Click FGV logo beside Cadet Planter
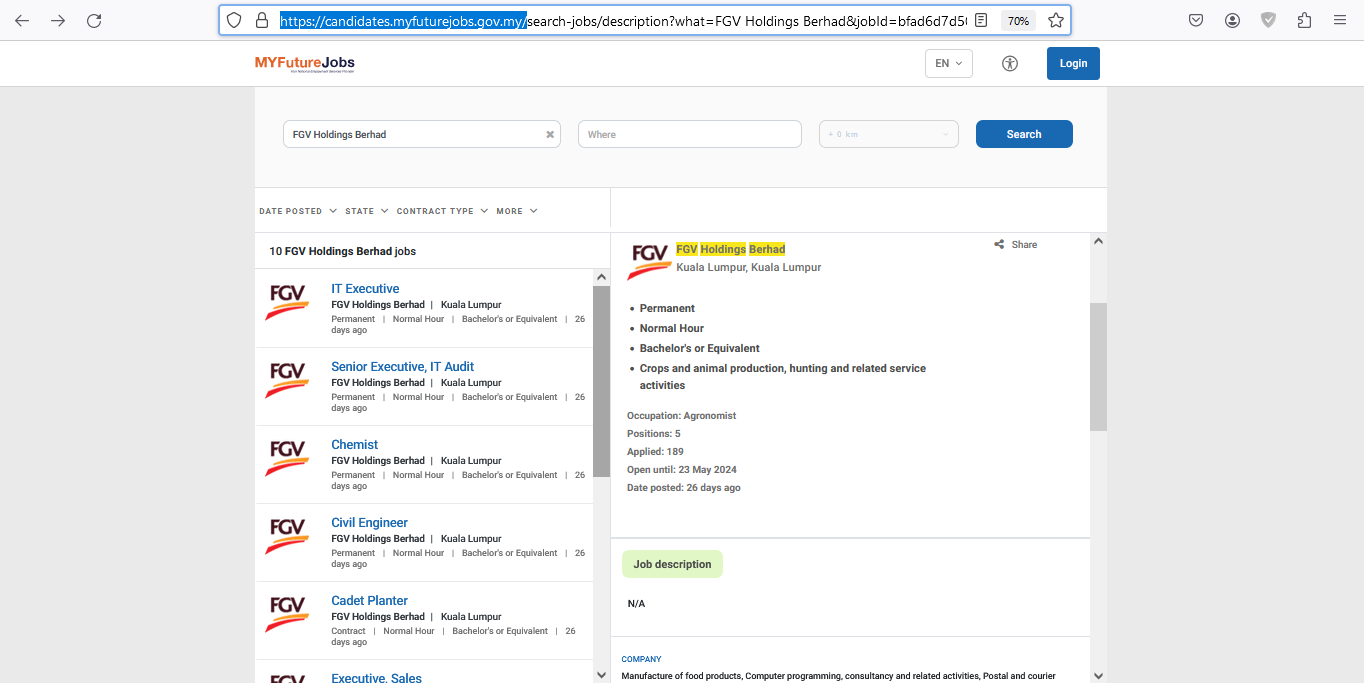Image resolution: width=1364 pixels, height=683 pixels. pos(287,614)
